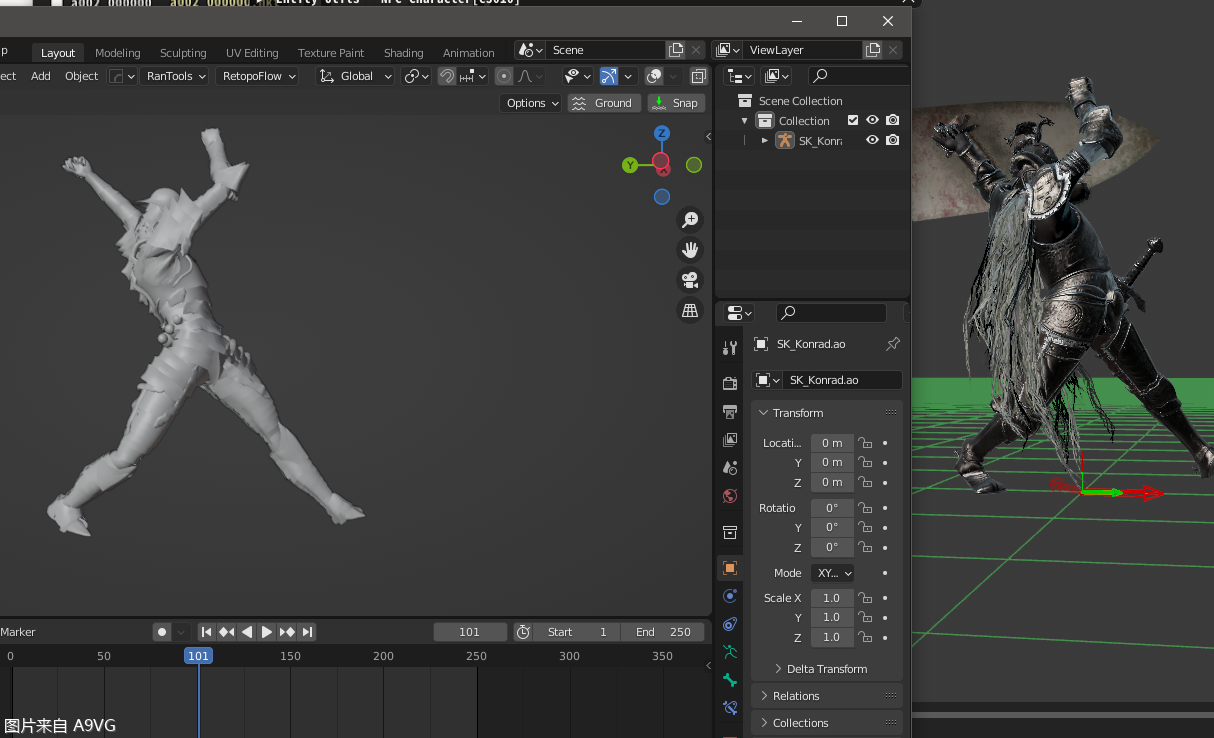This screenshot has width=1214, height=738.
Task: Hide Collection in viewport using eye icon
Action: point(872,121)
